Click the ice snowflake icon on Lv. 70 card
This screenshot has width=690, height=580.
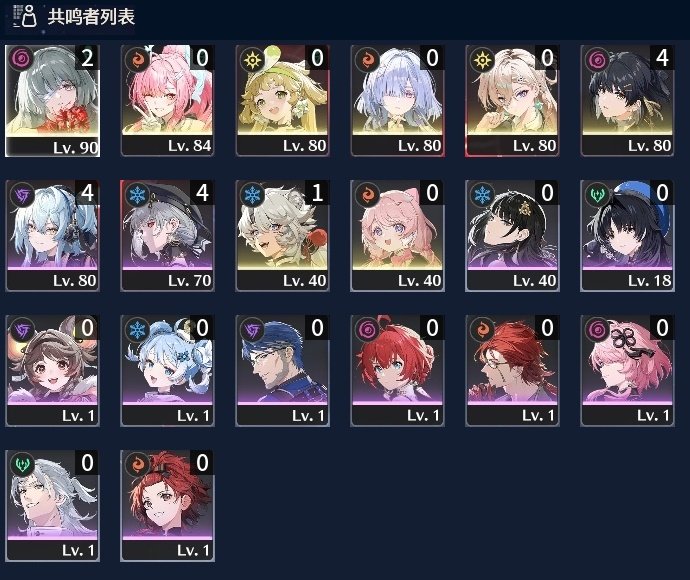137,195
